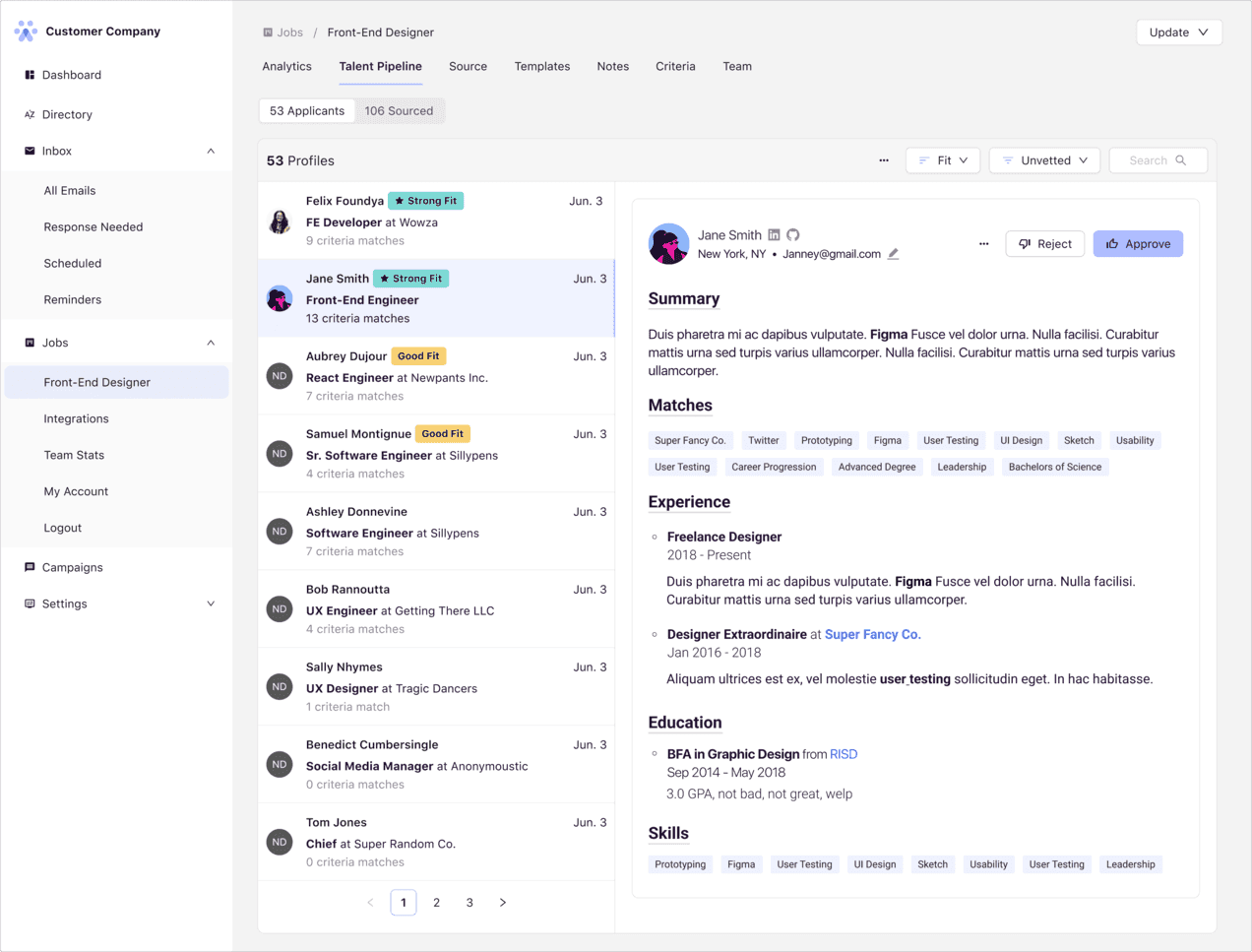The width and height of the screenshot is (1252, 952).
Task: Open the Super Fancy Co. link
Action: tap(872, 634)
